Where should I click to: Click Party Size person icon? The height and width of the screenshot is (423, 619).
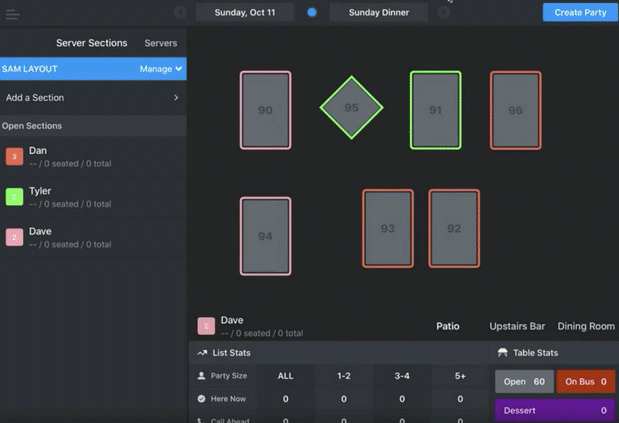201,375
